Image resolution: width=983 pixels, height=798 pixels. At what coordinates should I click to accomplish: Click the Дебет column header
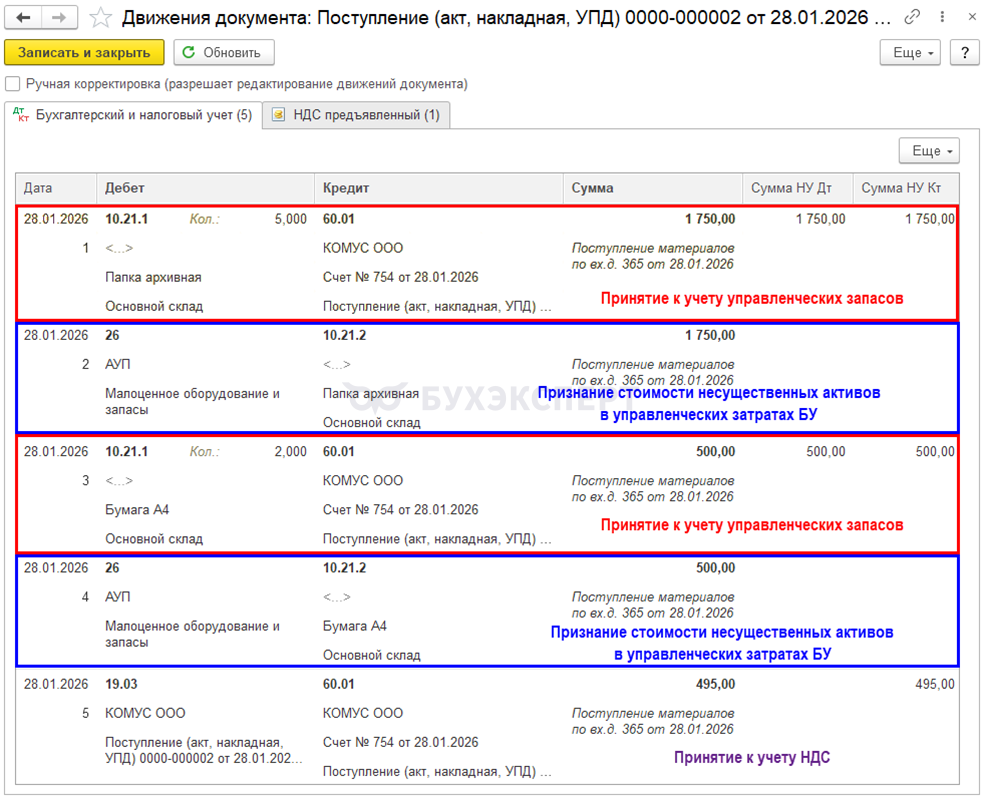point(205,188)
